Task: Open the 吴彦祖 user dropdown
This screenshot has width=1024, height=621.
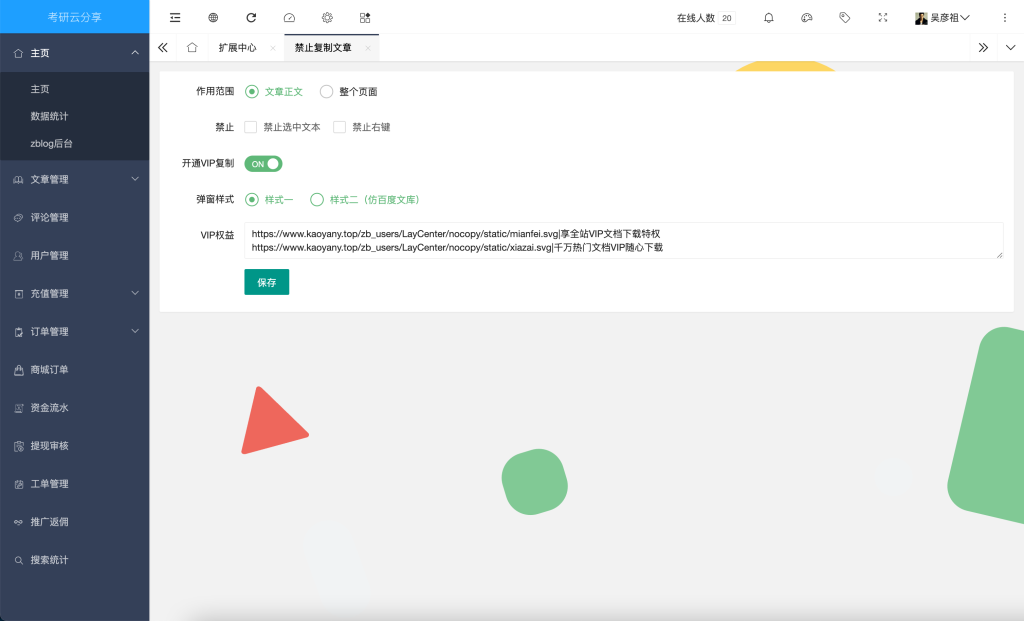Action: click(x=942, y=17)
